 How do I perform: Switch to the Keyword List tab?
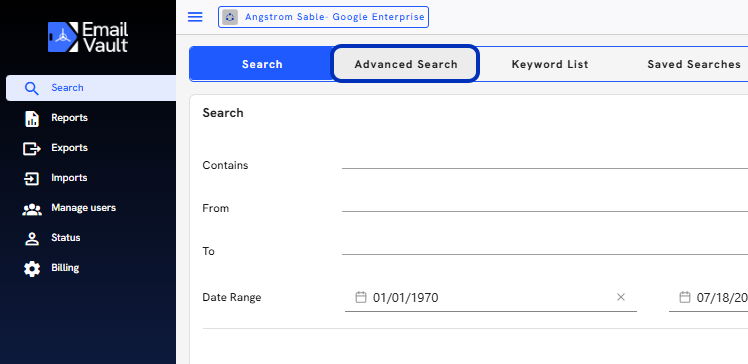[x=550, y=64]
